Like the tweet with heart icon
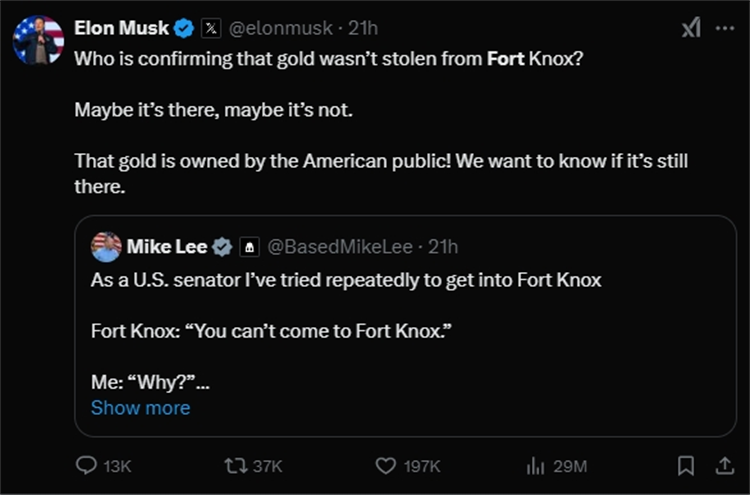 [x=385, y=466]
